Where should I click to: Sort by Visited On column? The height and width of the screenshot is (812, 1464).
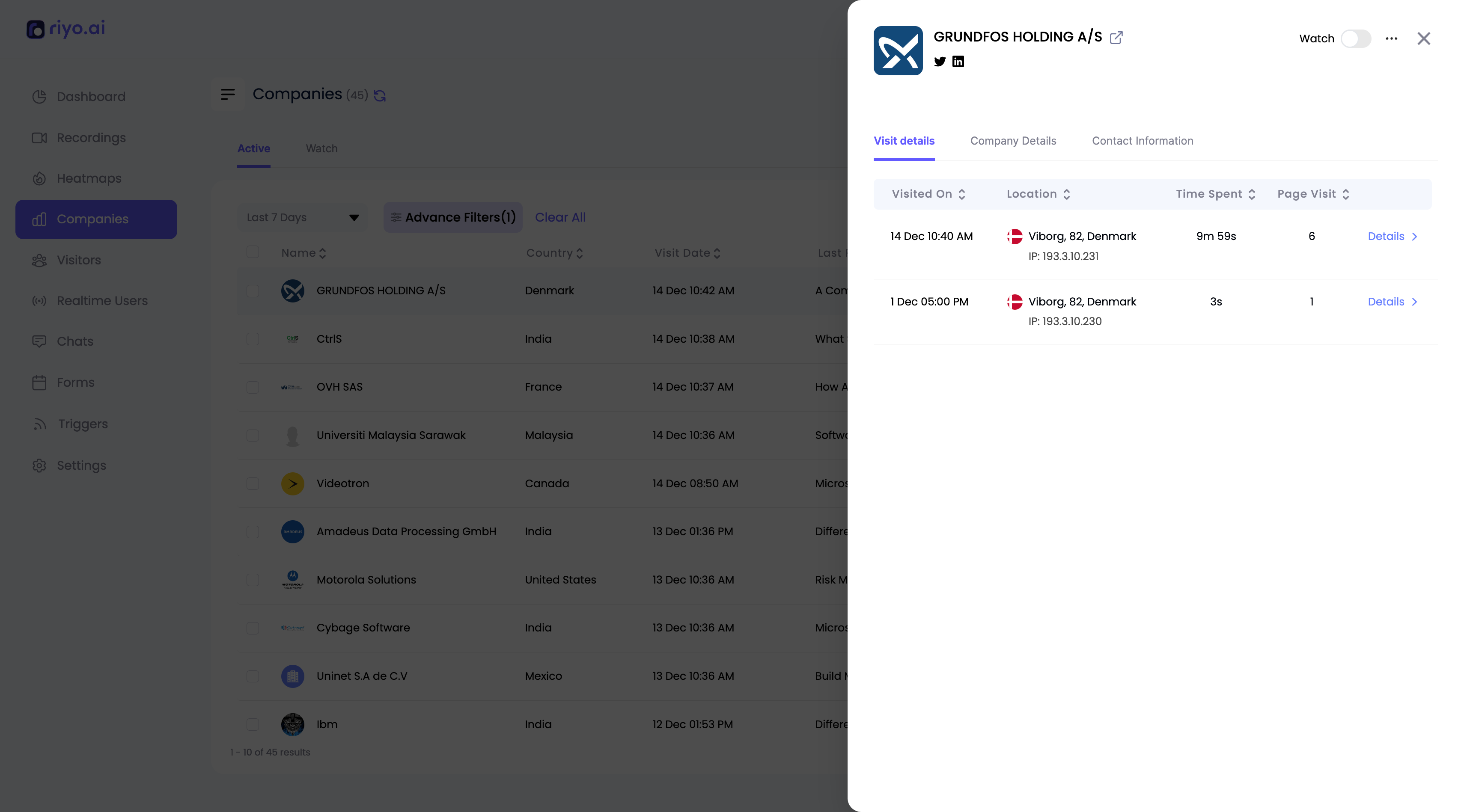click(x=928, y=194)
